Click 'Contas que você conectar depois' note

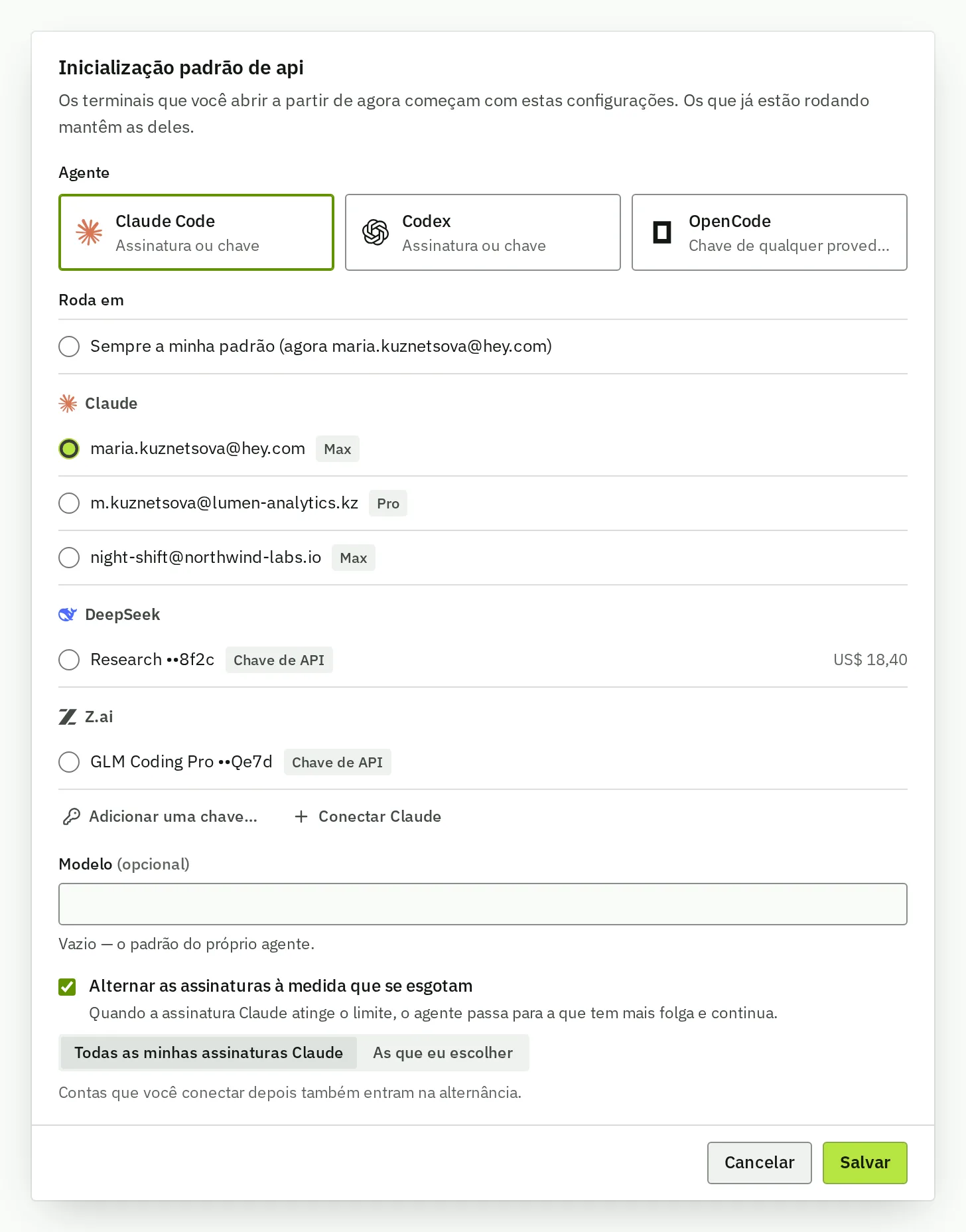point(290,1093)
